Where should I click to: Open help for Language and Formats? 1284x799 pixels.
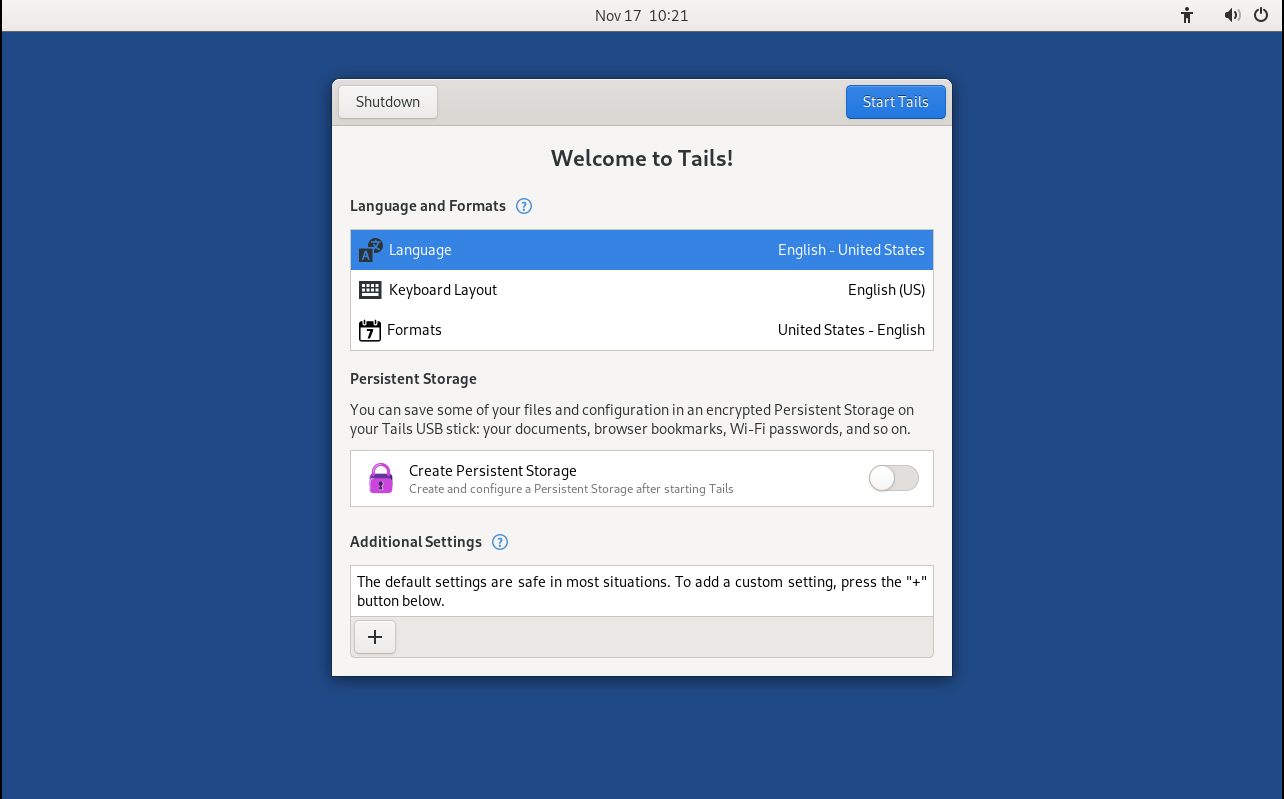point(523,206)
